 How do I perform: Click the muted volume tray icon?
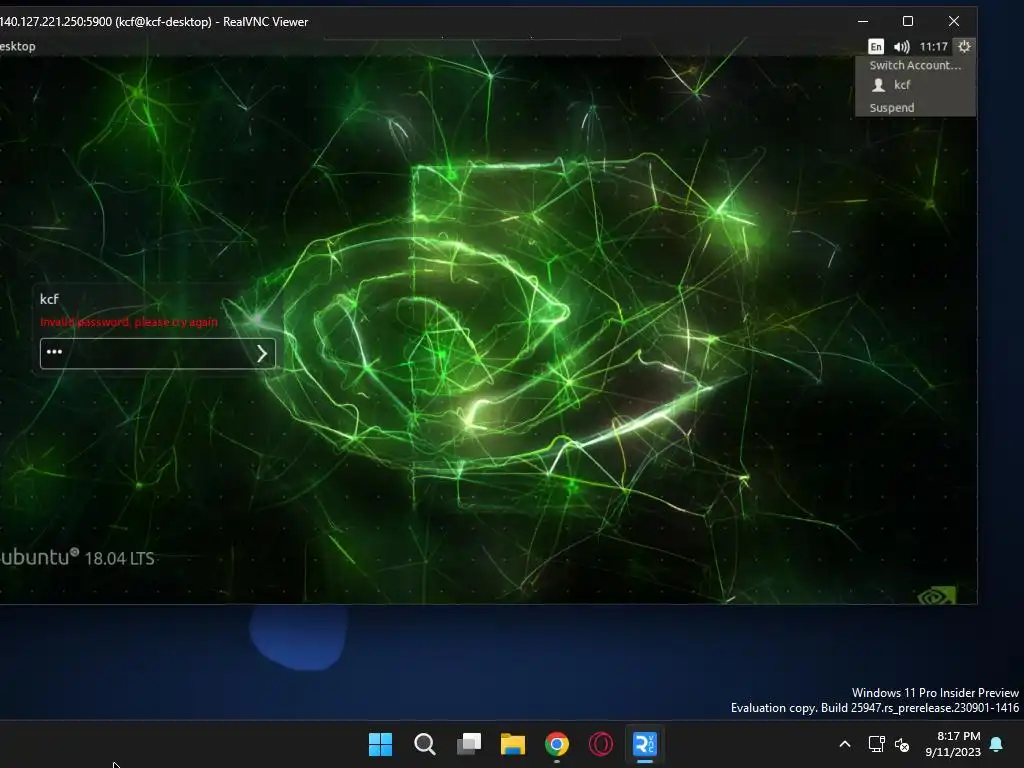[x=902, y=744]
